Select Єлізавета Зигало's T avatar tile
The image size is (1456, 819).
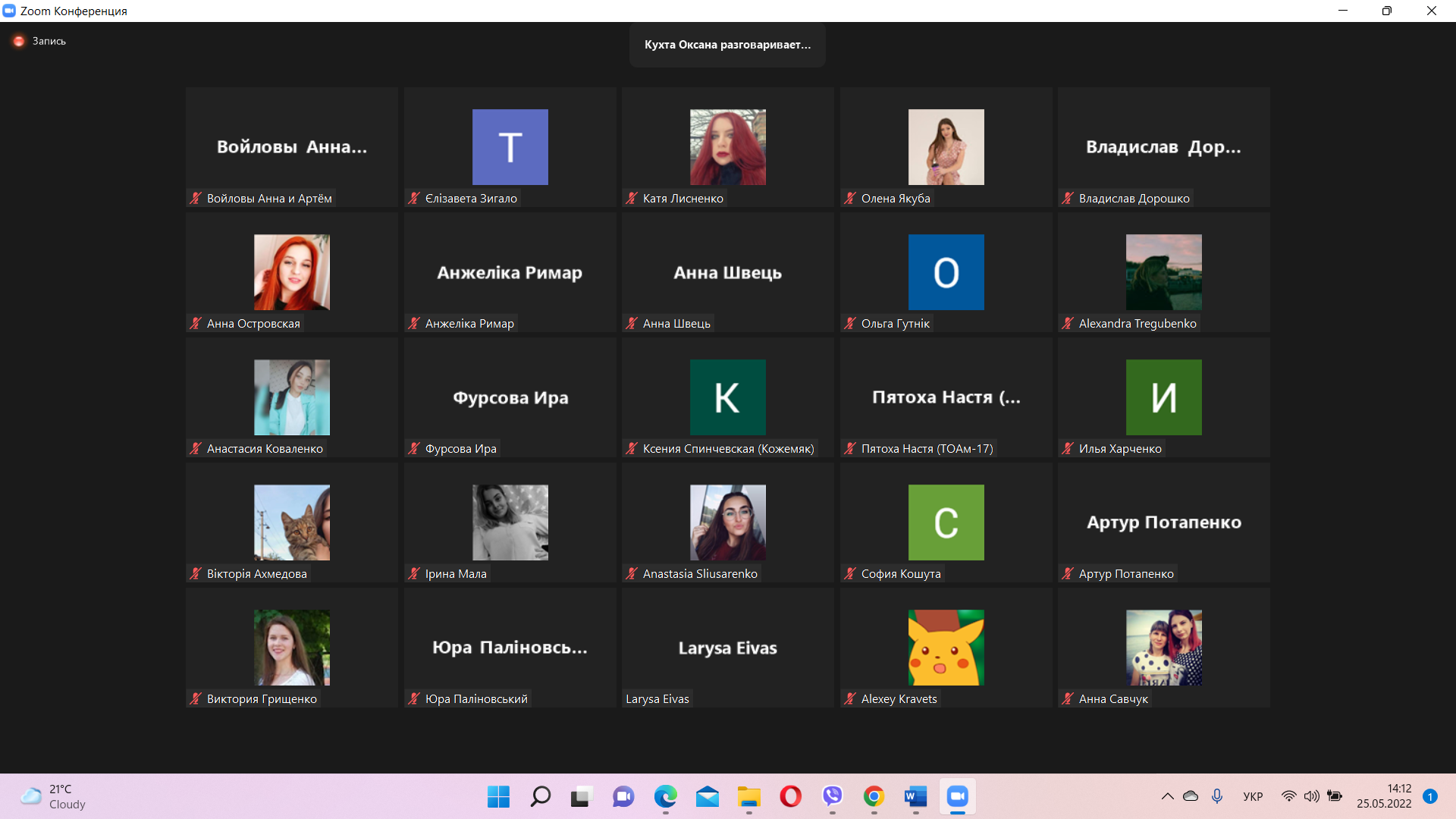510,147
